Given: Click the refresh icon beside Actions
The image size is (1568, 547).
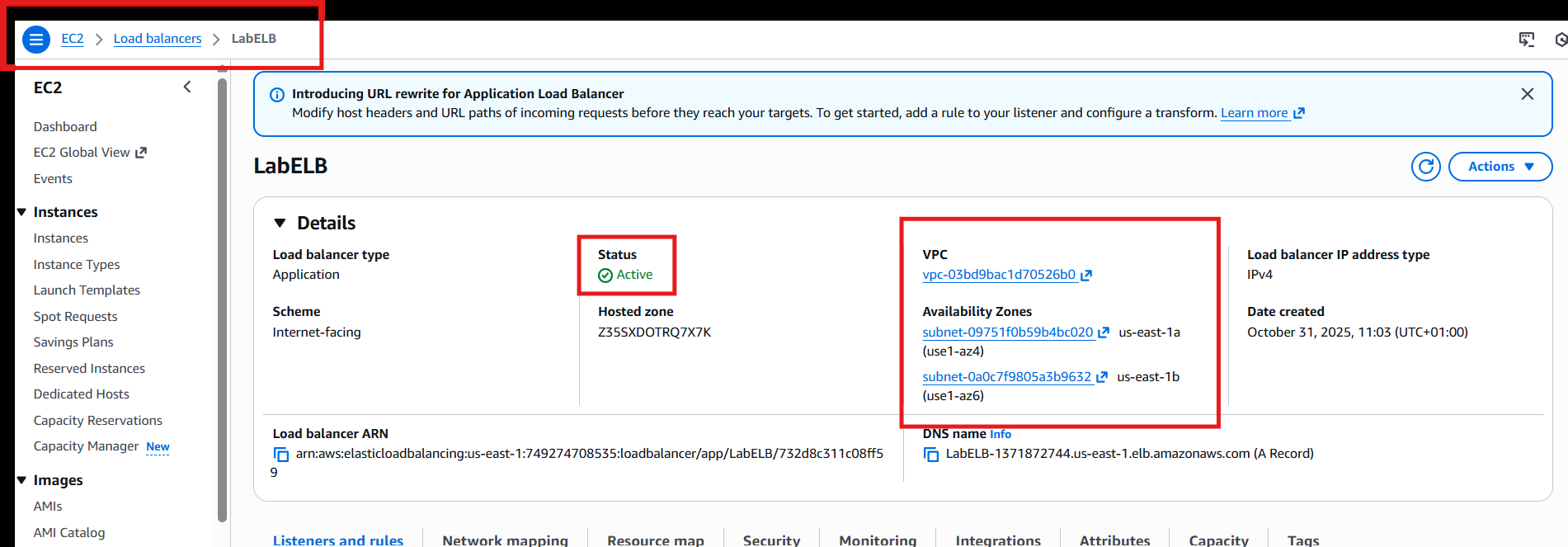Looking at the screenshot, I should click(x=1425, y=167).
